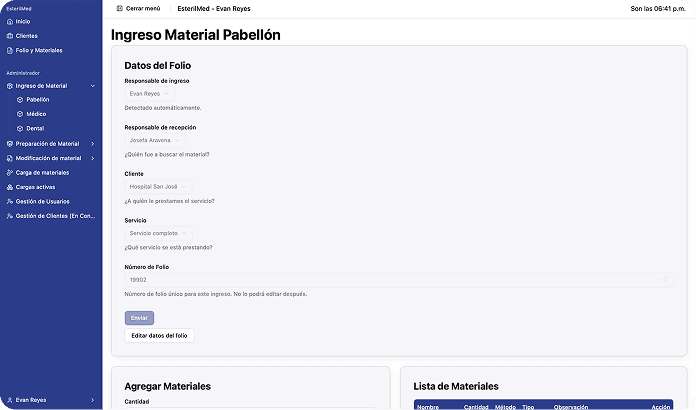This screenshot has height=410, width=696.
Task: Expand the Modificación de material chevron
Action: click(x=93, y=158)
